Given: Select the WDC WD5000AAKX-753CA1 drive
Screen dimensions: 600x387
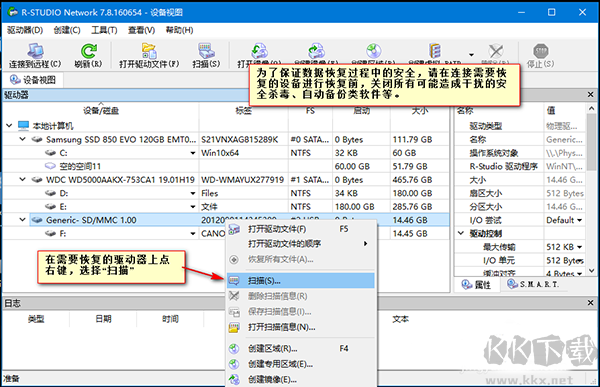Looking at the screenshot, I should [120, 180].
